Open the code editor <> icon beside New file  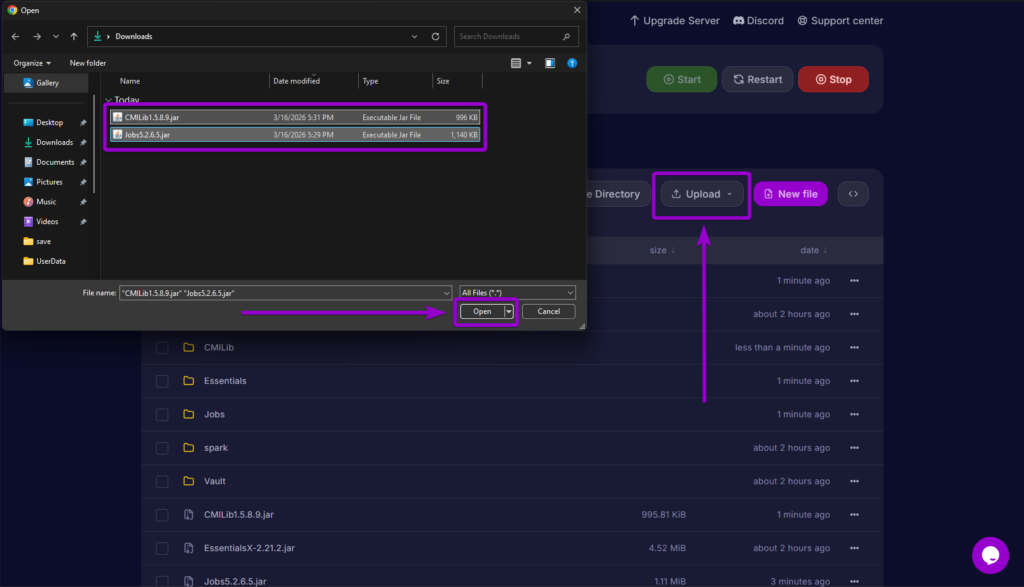coord(852,193)
